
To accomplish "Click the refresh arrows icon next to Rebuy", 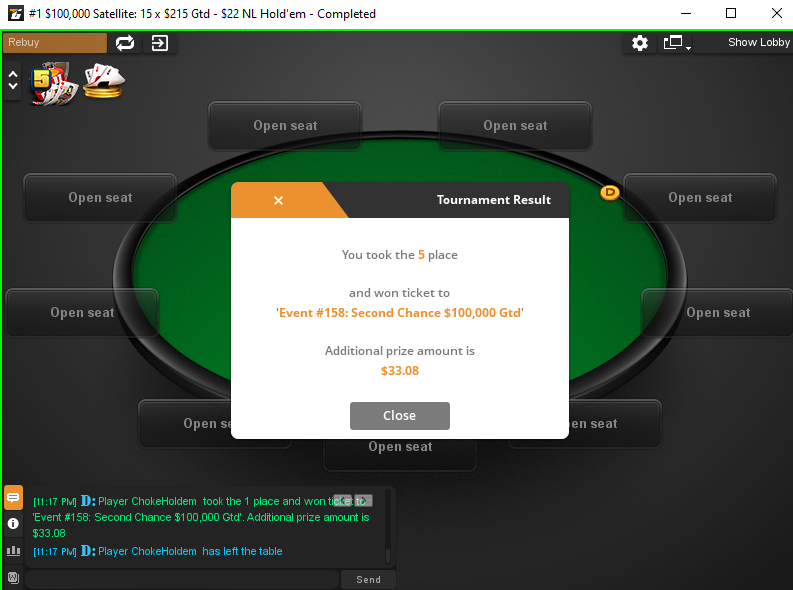I will [125, 43].
